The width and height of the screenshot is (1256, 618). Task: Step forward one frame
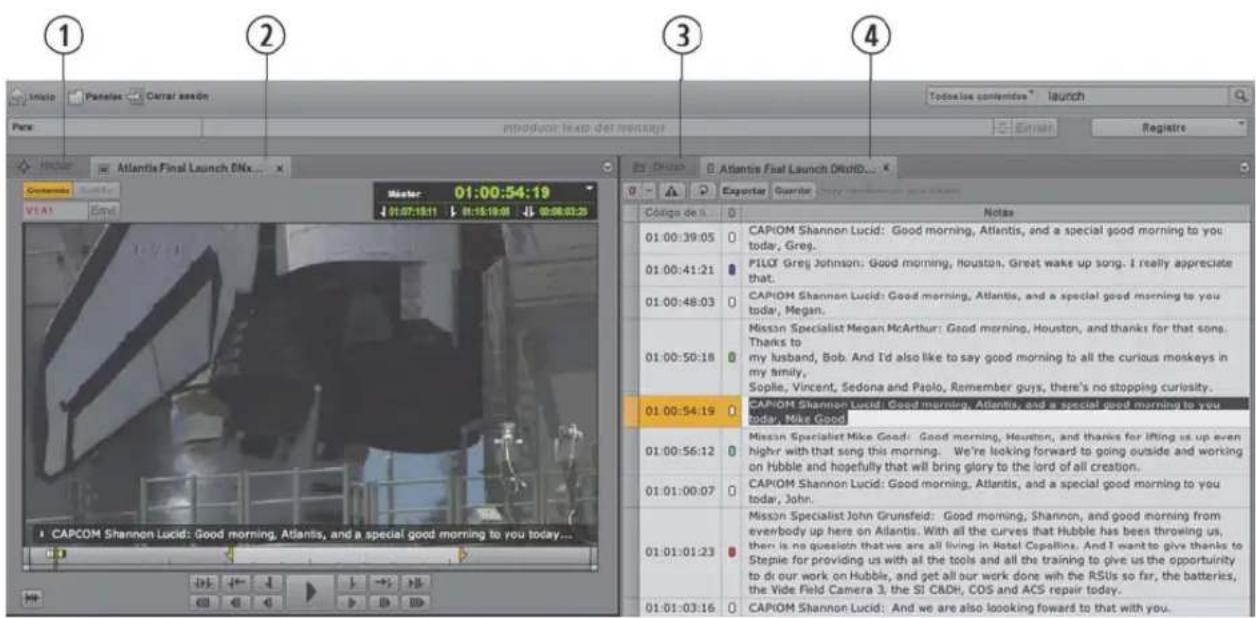point(353,602)
